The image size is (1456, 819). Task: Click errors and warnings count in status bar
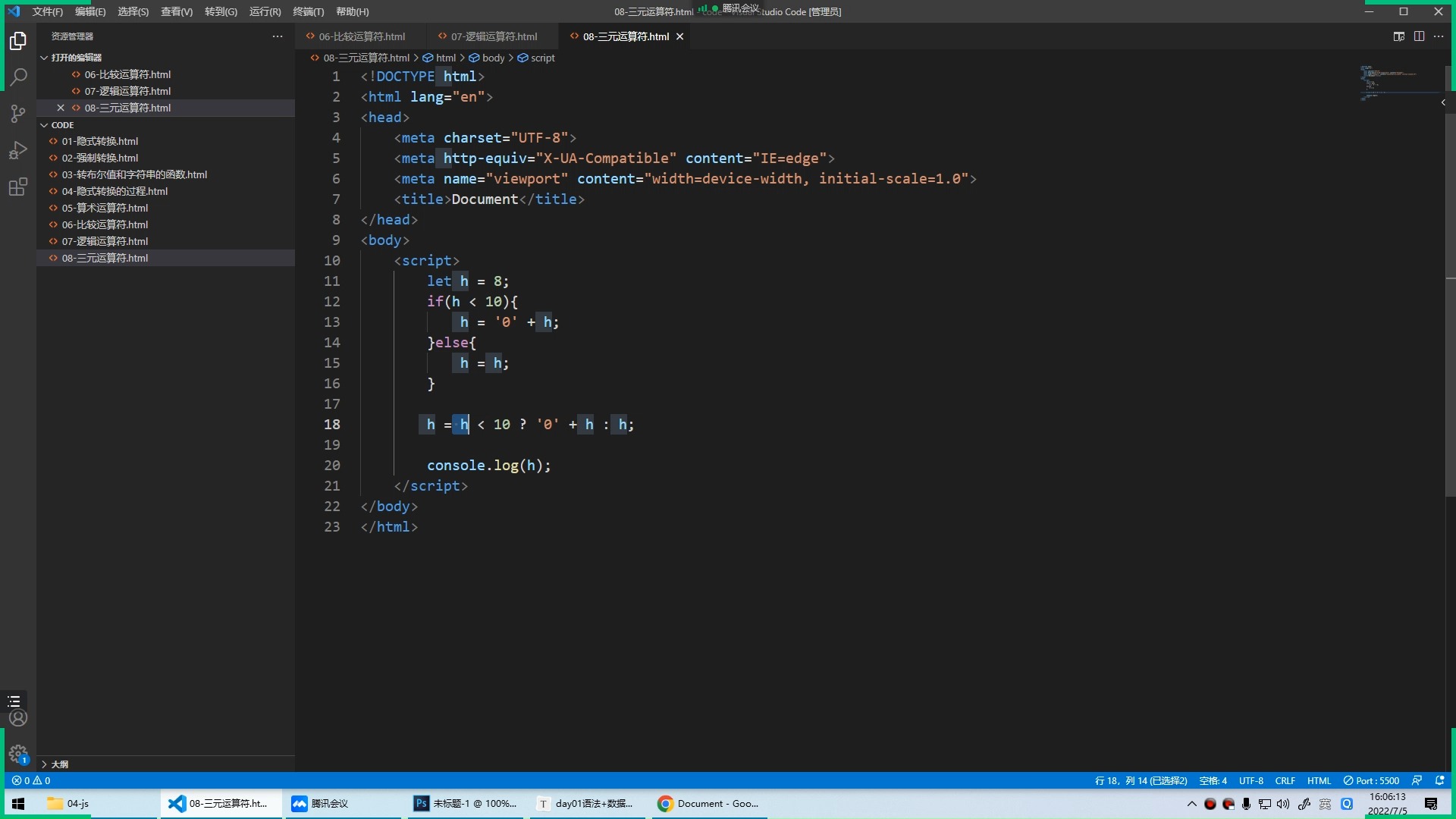pyautogui.click(x=31, y=780)
